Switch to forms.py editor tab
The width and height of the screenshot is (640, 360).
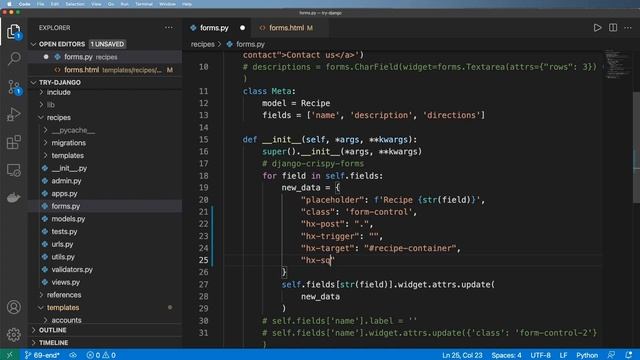(214, 28)
